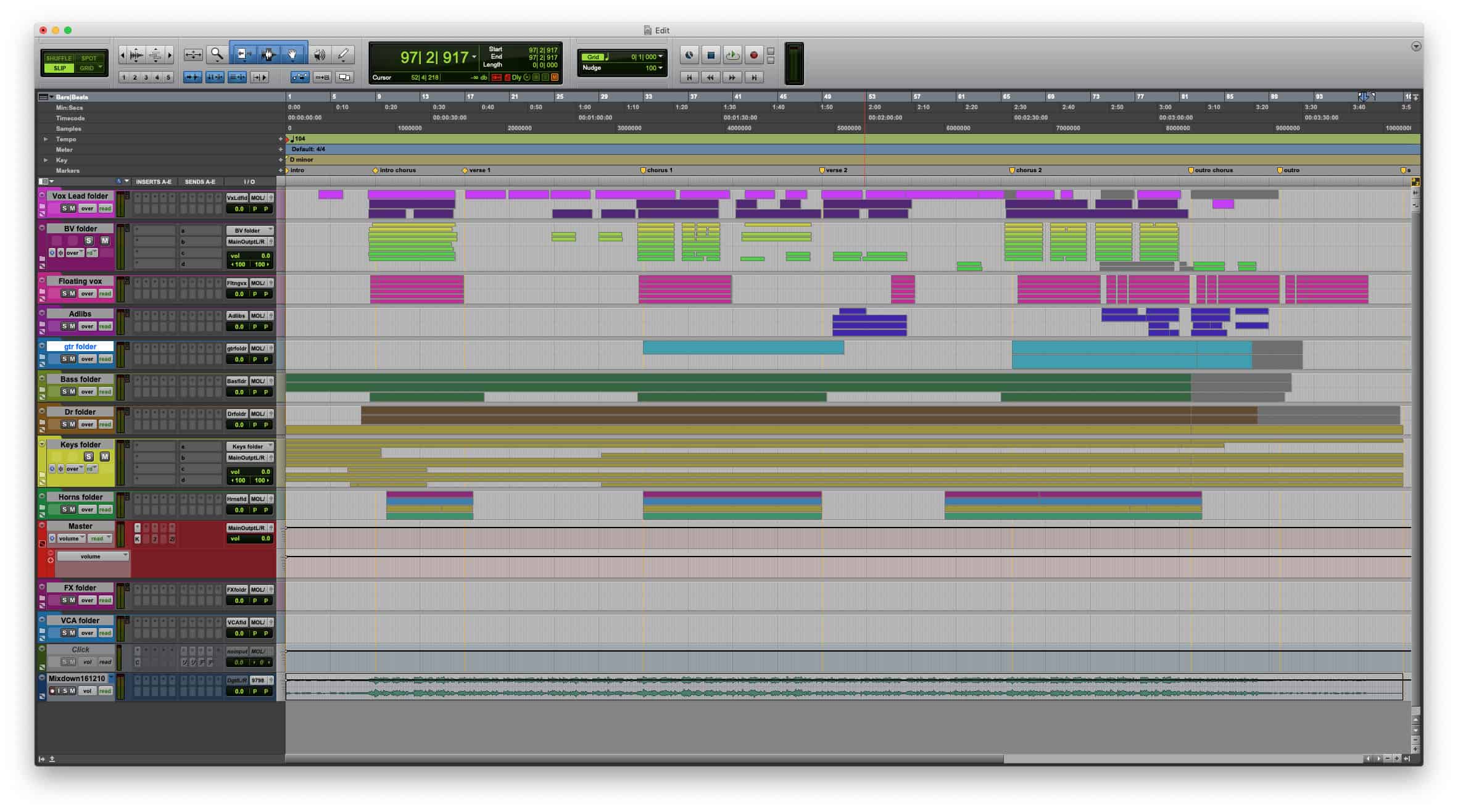Click the Stop button in the transport
This screenshot has height=812, width=1458.
point(710,55)
